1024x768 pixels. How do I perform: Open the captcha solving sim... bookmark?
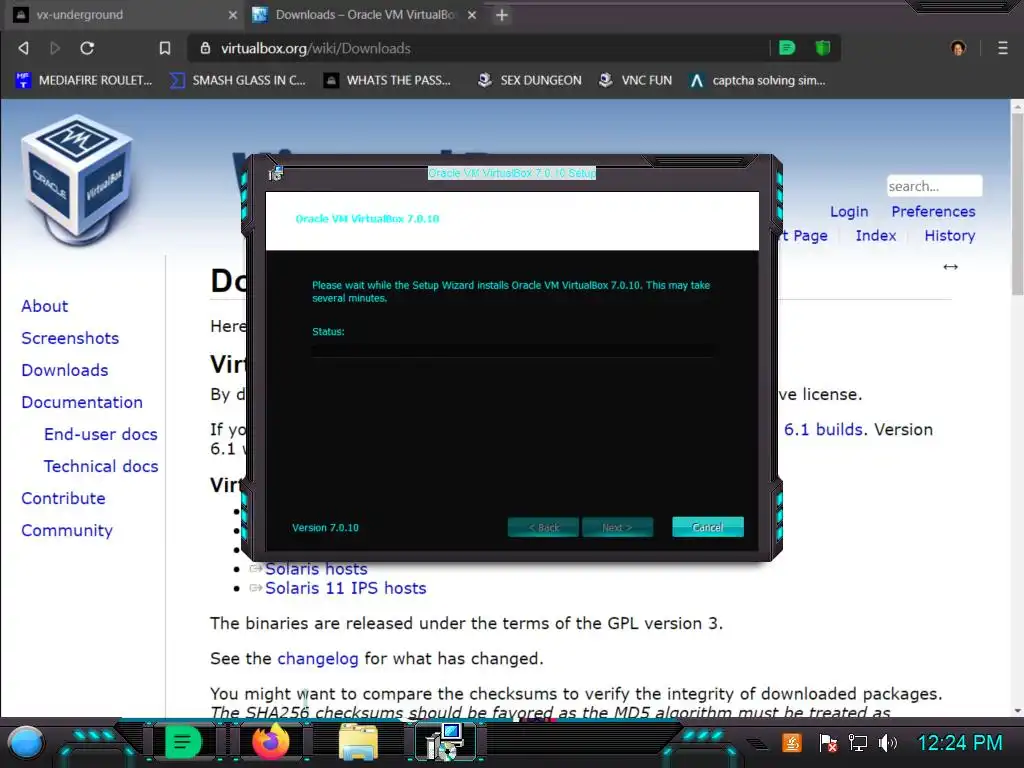(x=758, y=80)
